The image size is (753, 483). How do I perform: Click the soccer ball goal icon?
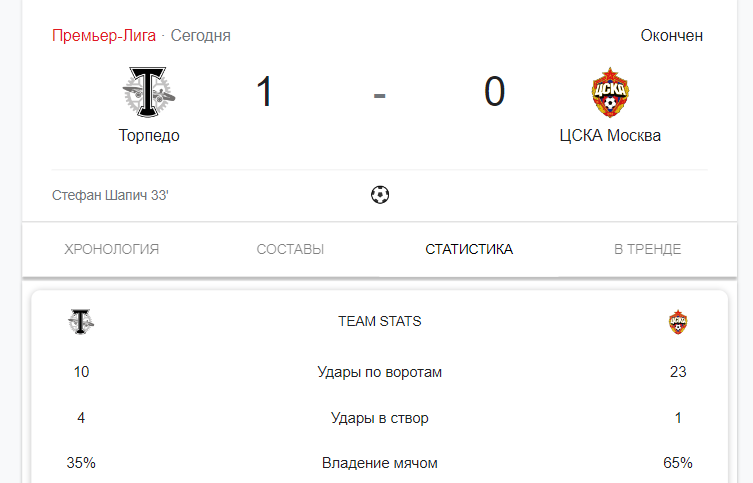380,195
